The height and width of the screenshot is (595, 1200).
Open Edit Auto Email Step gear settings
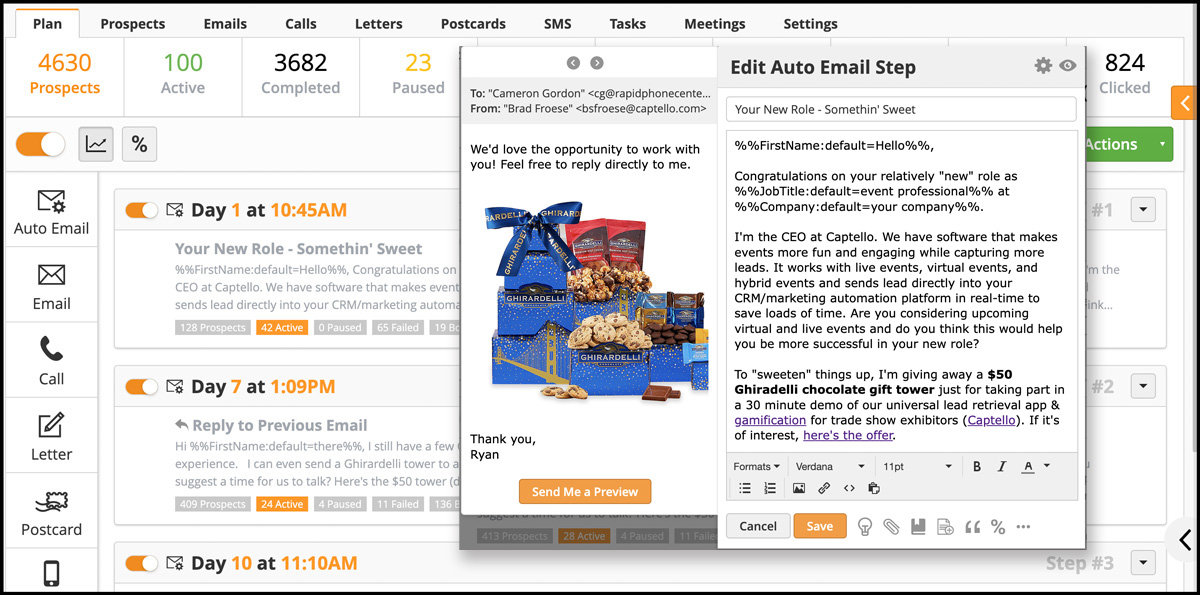pyautogui.click(x=1043, y=66)
